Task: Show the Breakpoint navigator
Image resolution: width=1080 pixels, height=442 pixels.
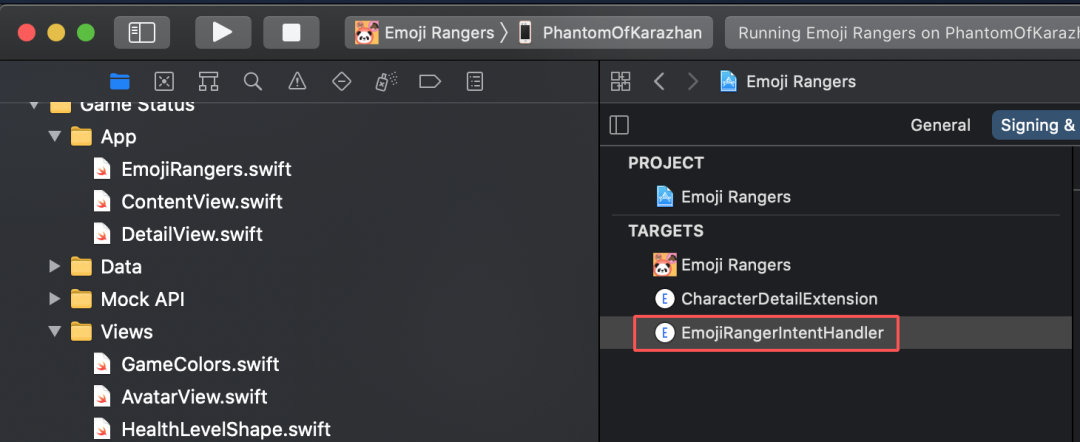Action: [x=430, y=81]
